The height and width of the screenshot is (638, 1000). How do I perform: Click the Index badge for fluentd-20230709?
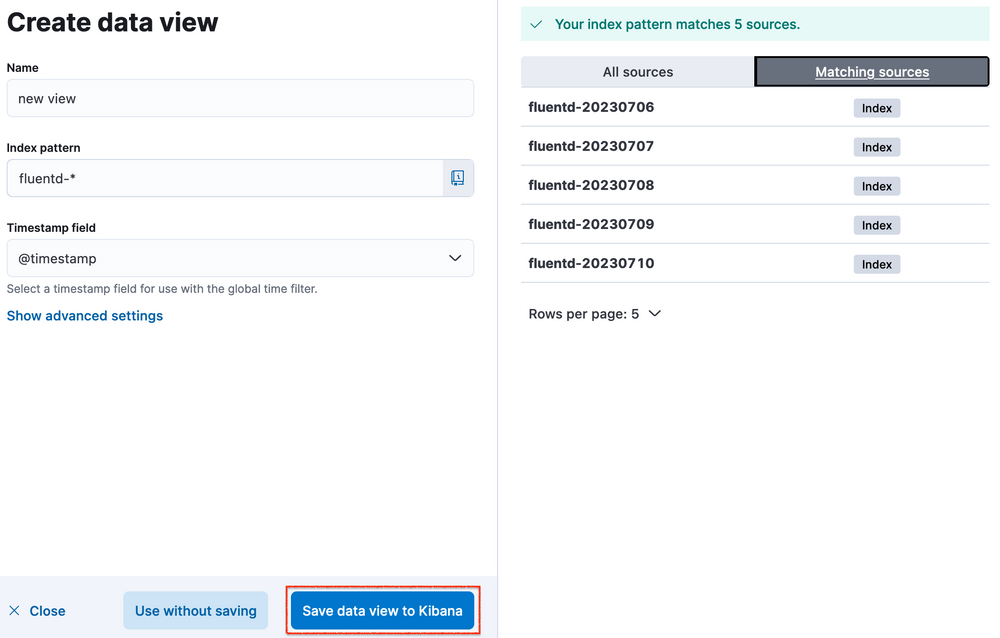click(876, 224)
